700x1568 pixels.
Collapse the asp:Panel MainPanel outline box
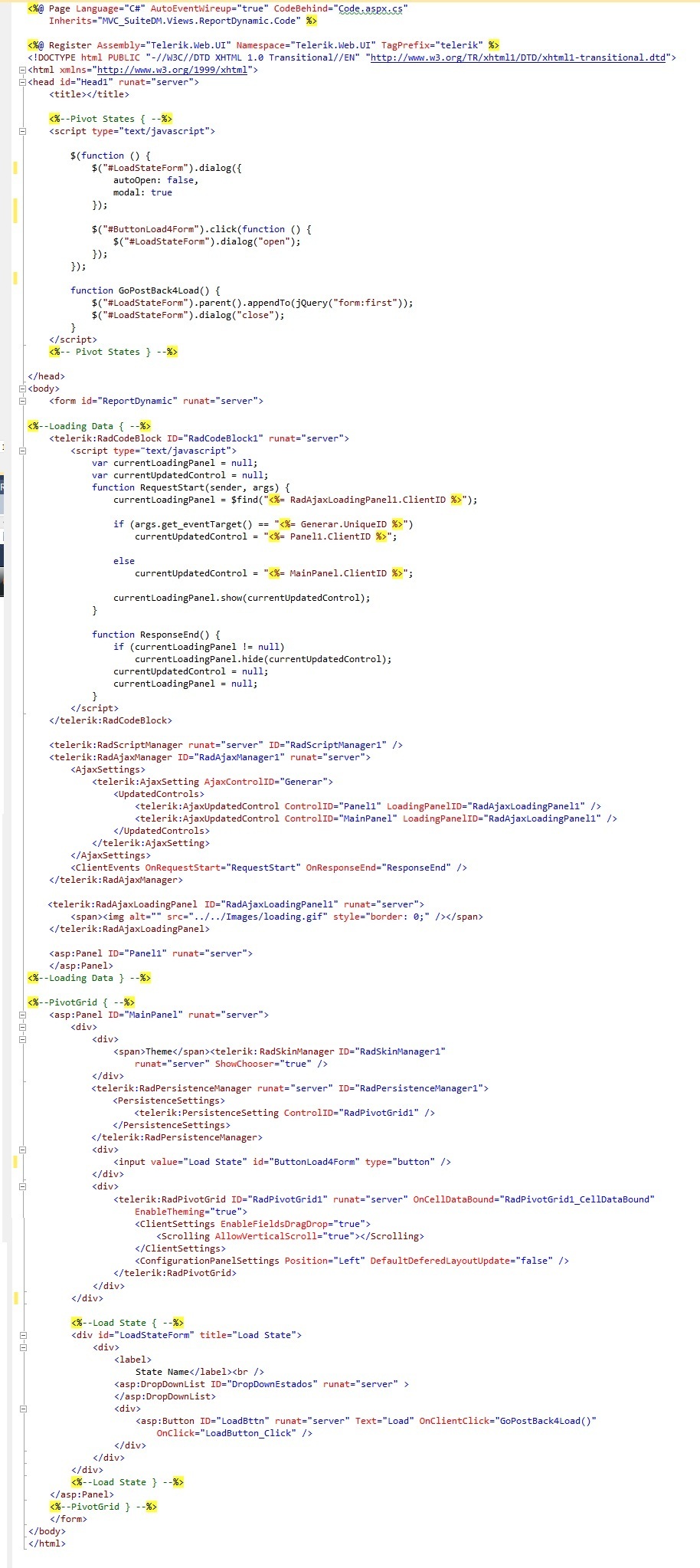tap(22, 1015)
